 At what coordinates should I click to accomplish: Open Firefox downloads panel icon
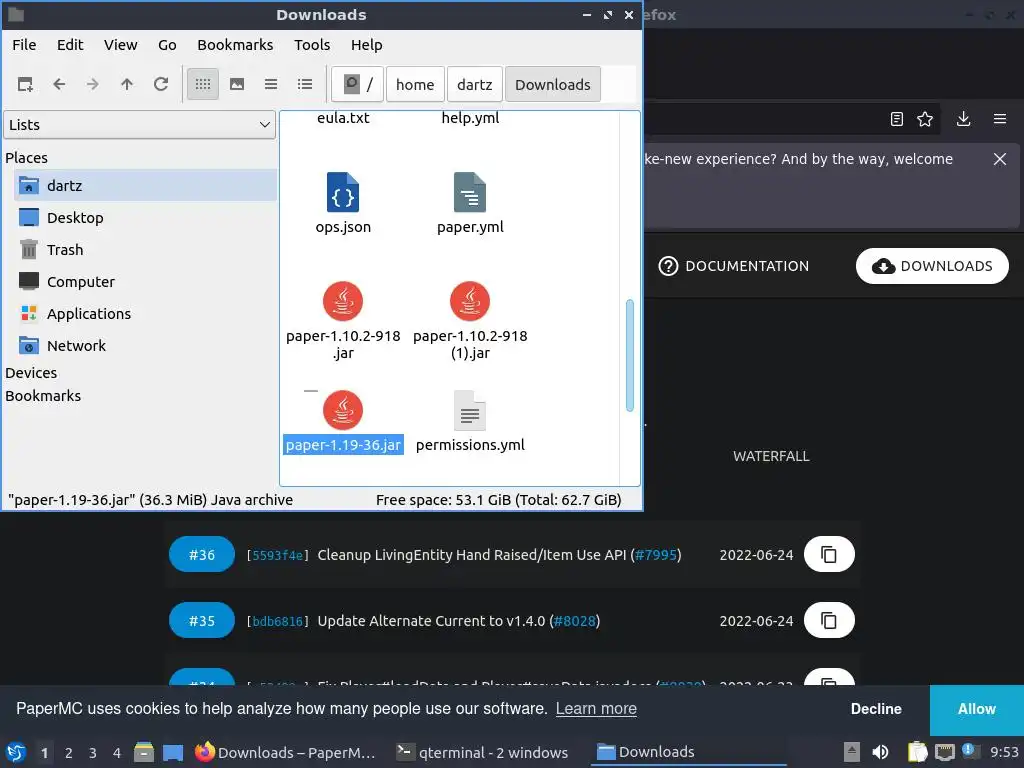pos(963,119)
